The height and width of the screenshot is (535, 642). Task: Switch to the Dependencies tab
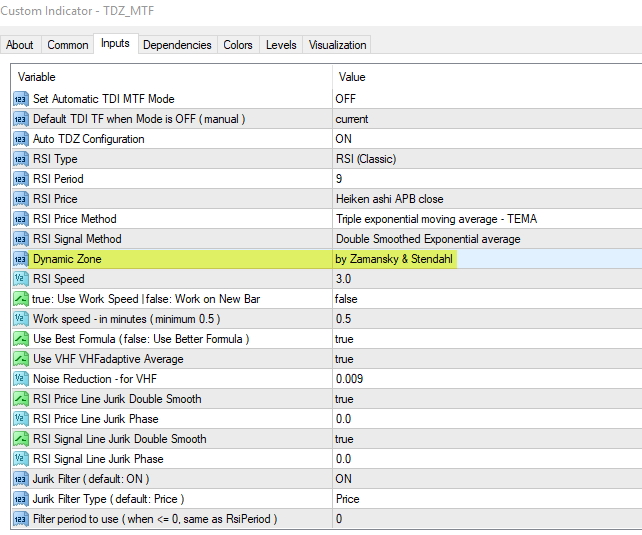click(177, 45)
